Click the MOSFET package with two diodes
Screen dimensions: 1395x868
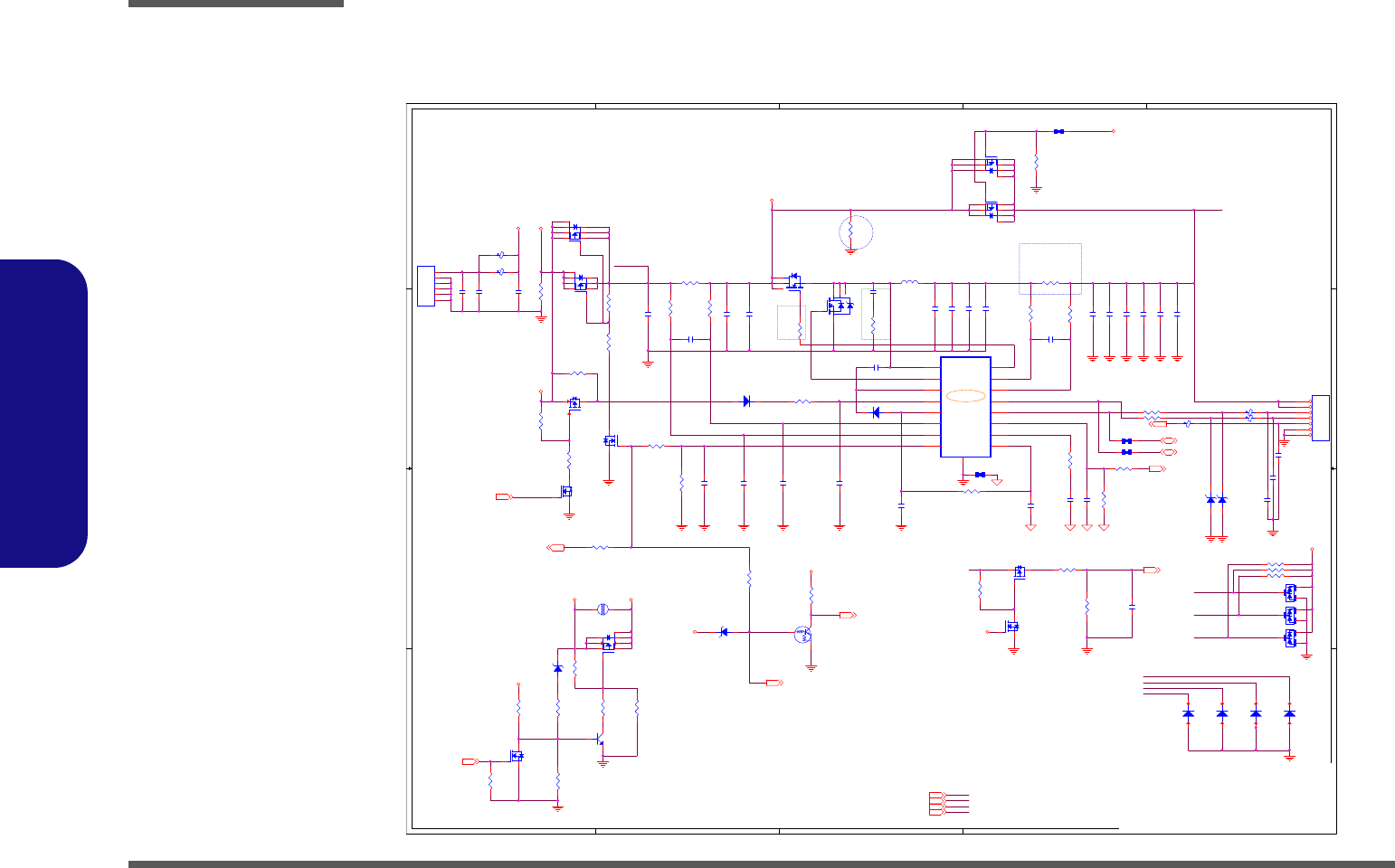pyautogui.click(x=840, y=306)
